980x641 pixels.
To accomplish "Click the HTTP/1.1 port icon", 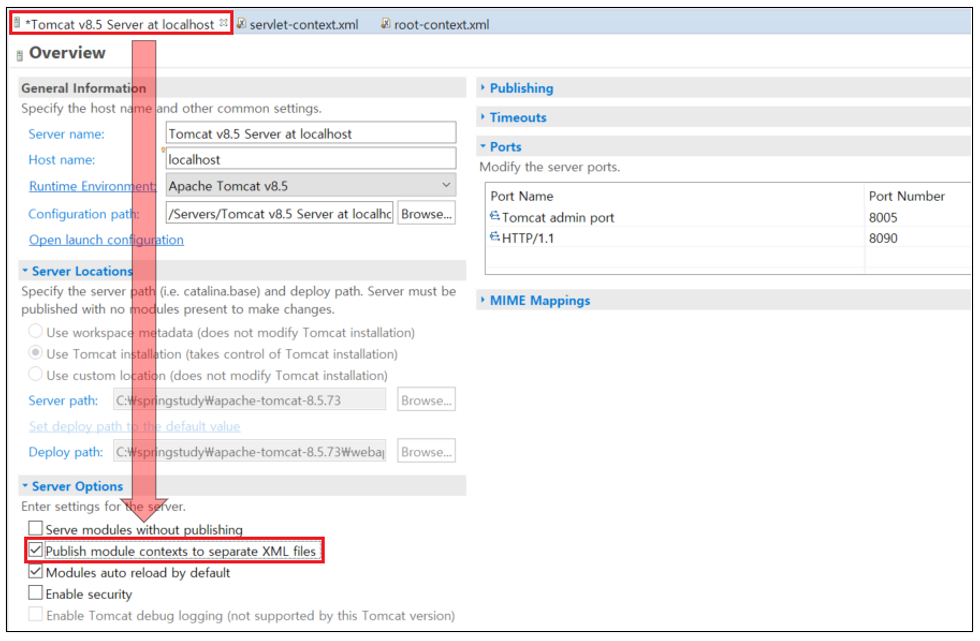I will pyautogui.click(x=494, y=237).
